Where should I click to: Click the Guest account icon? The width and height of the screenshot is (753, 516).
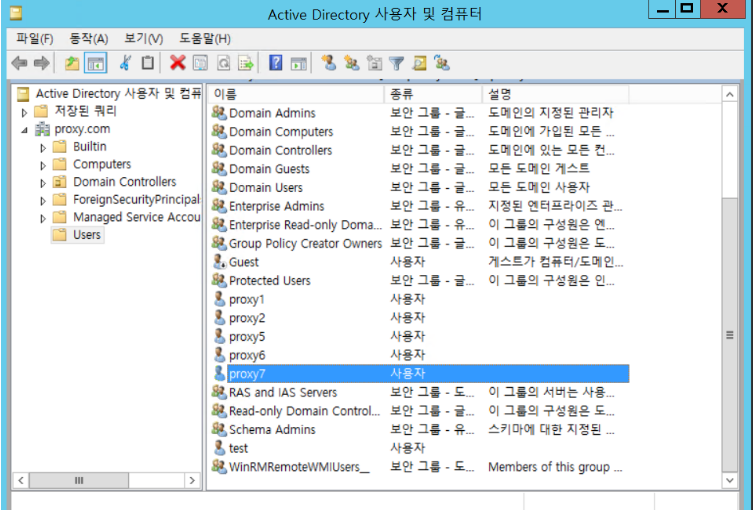(x=219, y=262)
